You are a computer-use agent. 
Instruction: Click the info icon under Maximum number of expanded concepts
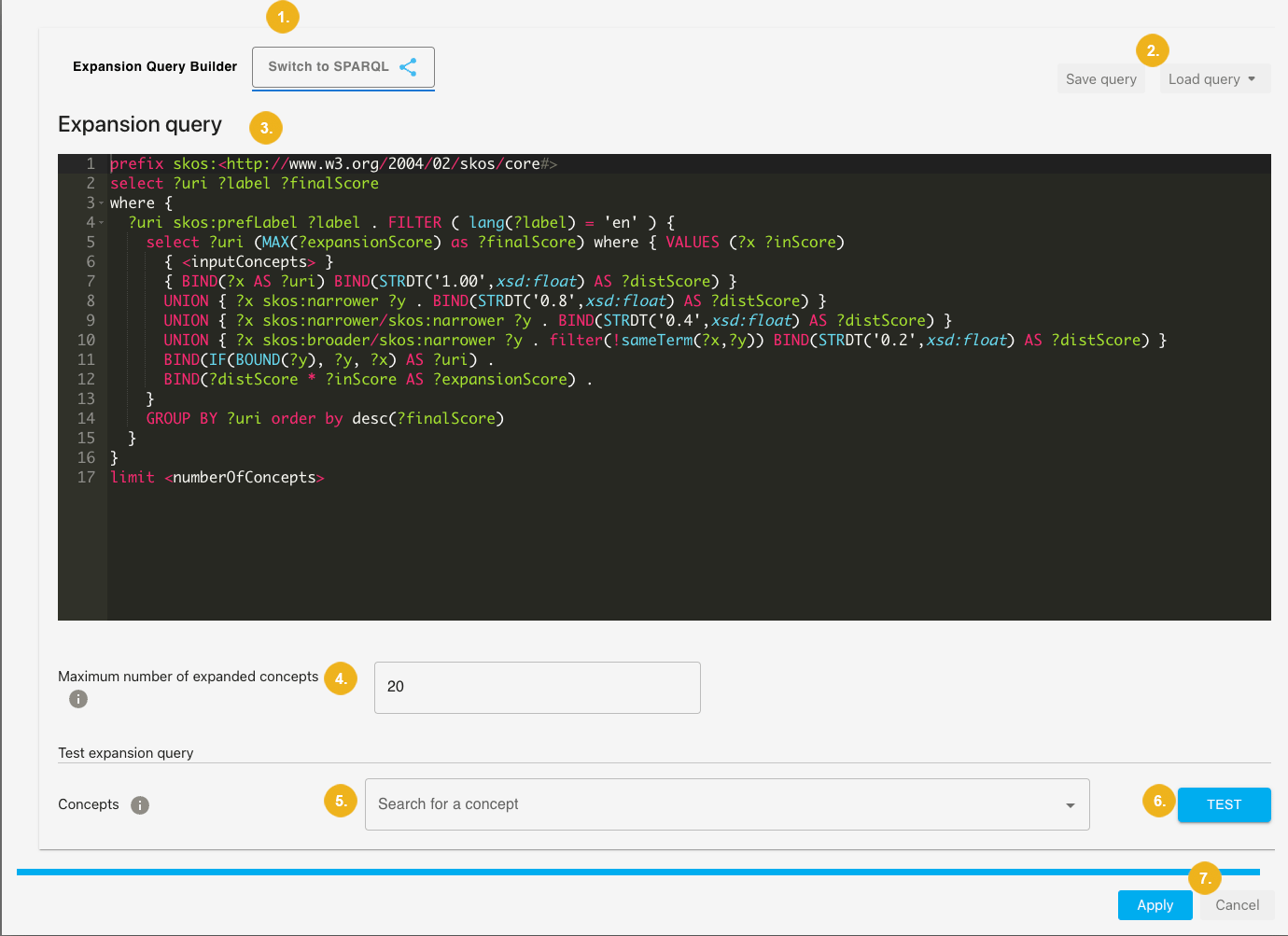(78, 698)
